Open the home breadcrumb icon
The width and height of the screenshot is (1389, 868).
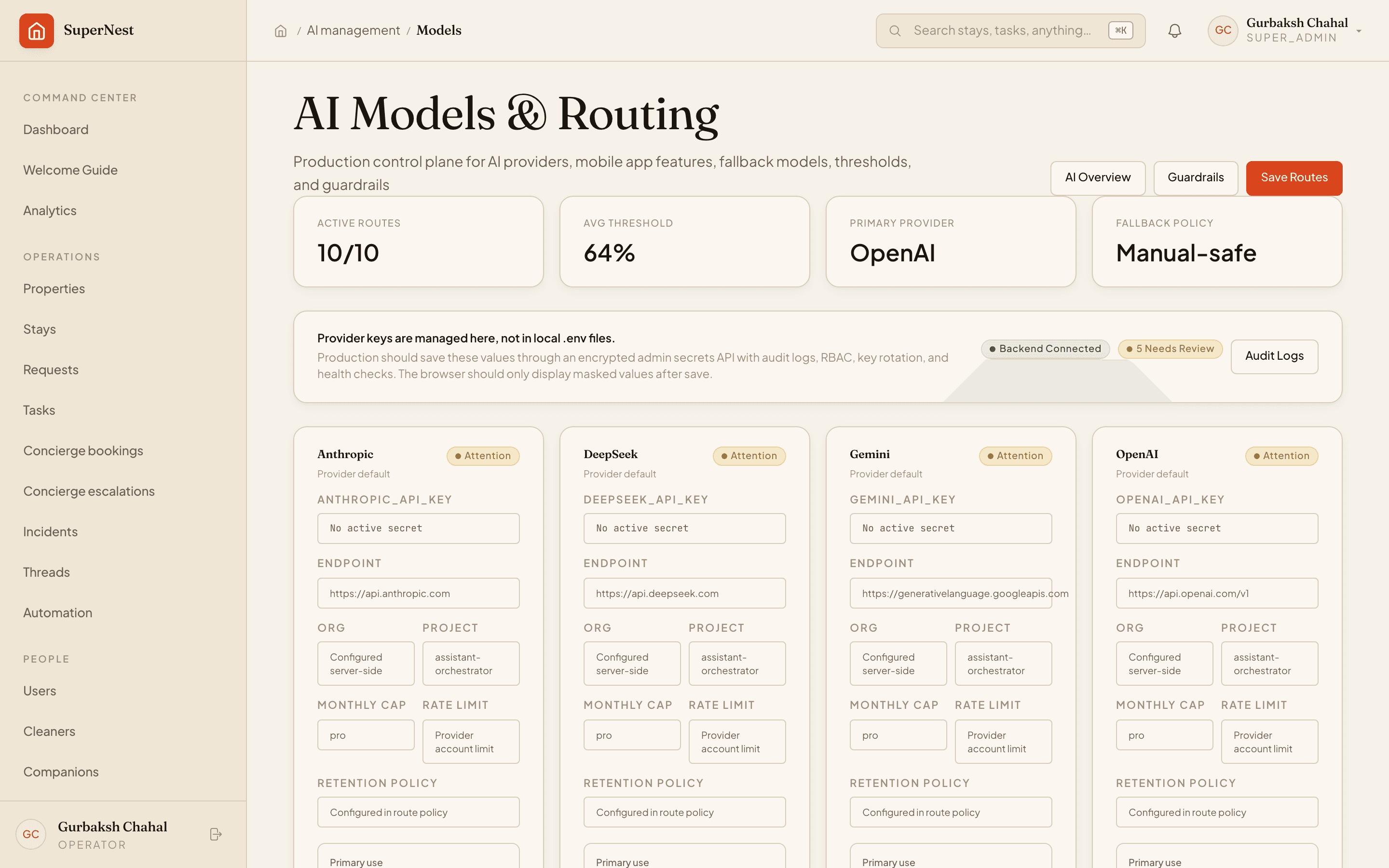(x=281, y=31)
